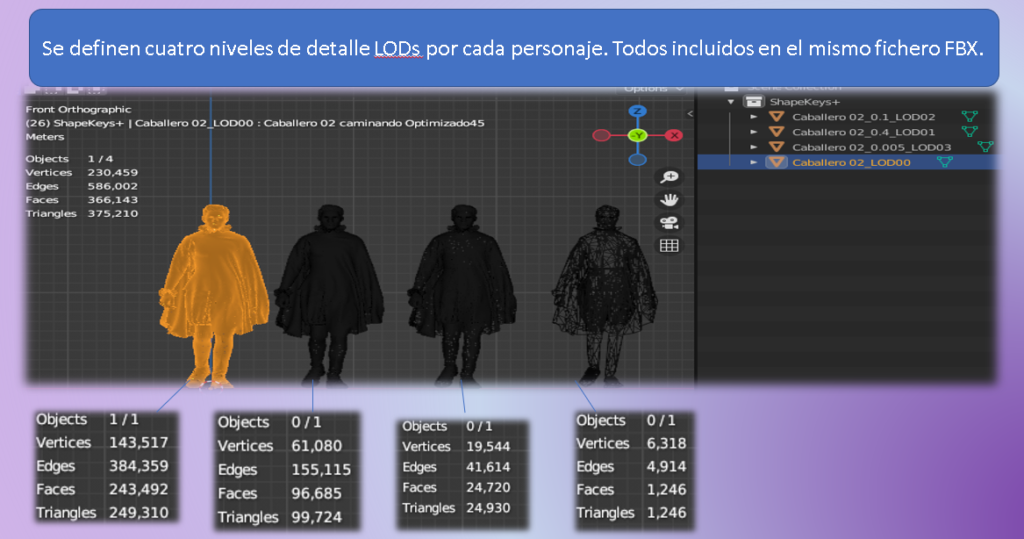Click the slide title text box
The image size is (1024, 539).
click(x=514, y=48)
